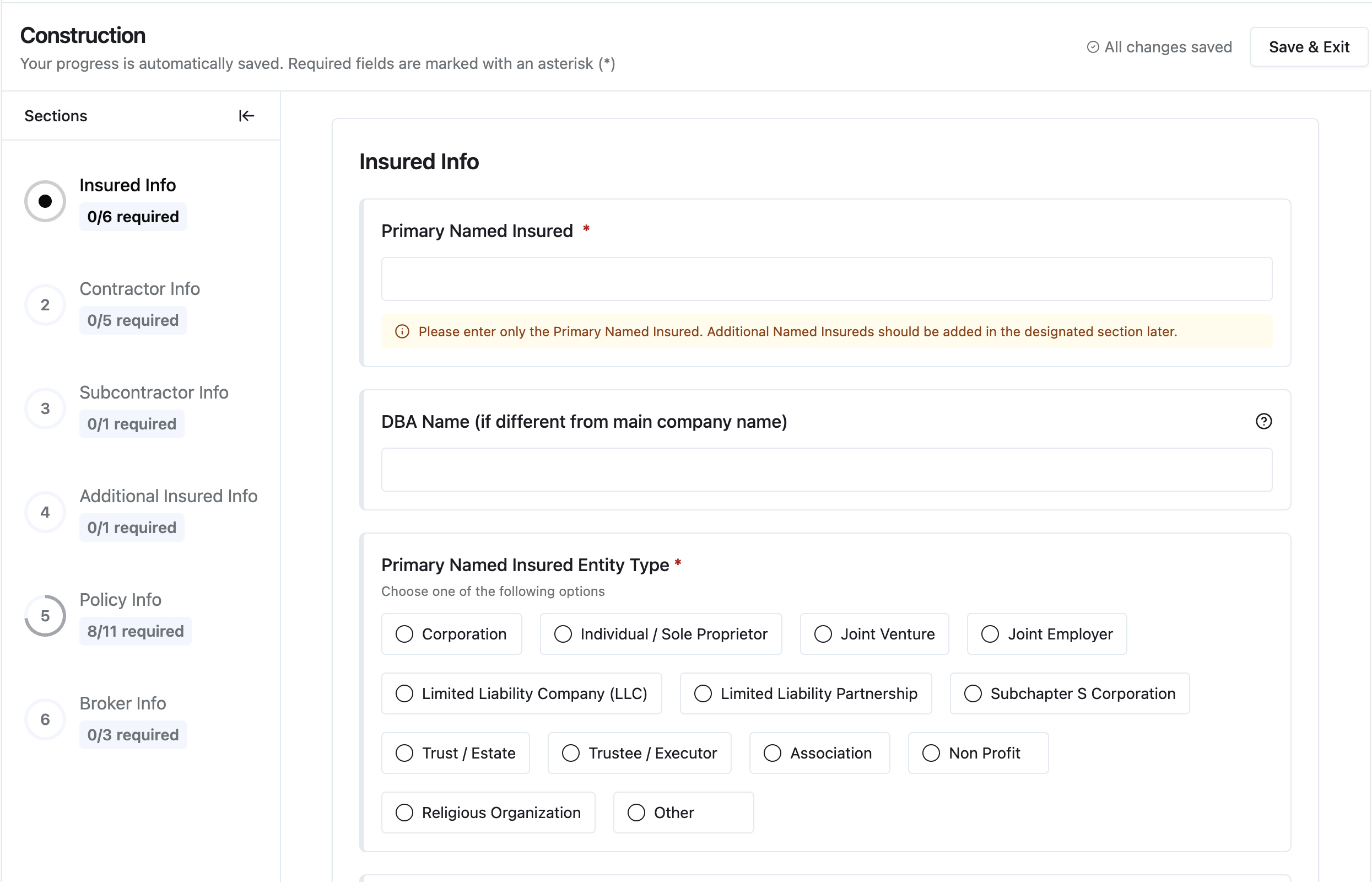Navigate to Additional Insured Info section

168,496
